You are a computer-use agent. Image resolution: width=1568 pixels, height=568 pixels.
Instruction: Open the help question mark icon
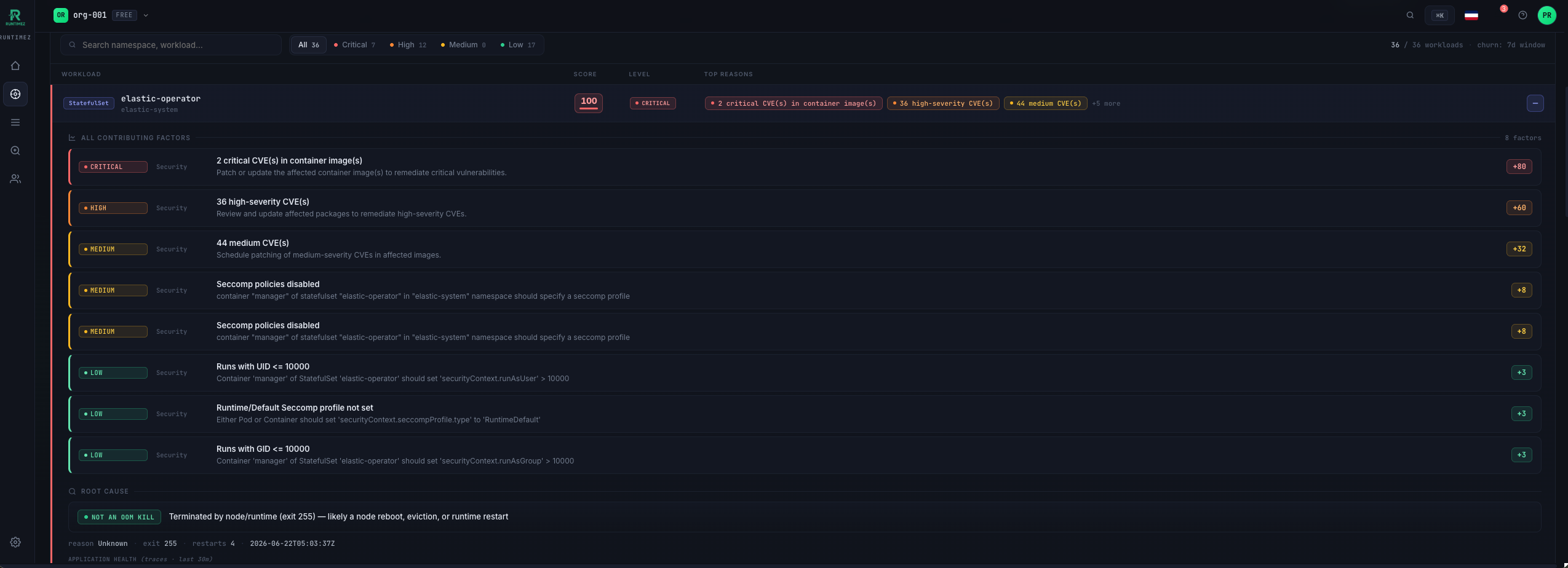click(x=1522, y=15)
